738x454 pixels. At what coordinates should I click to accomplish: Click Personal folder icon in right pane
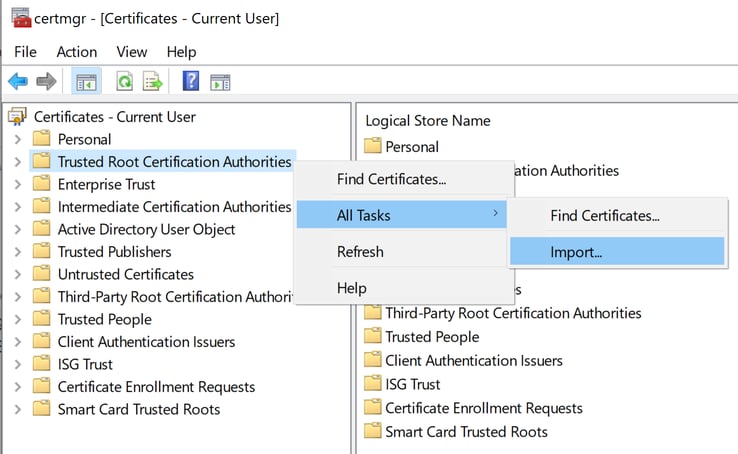tap(372, 146)
